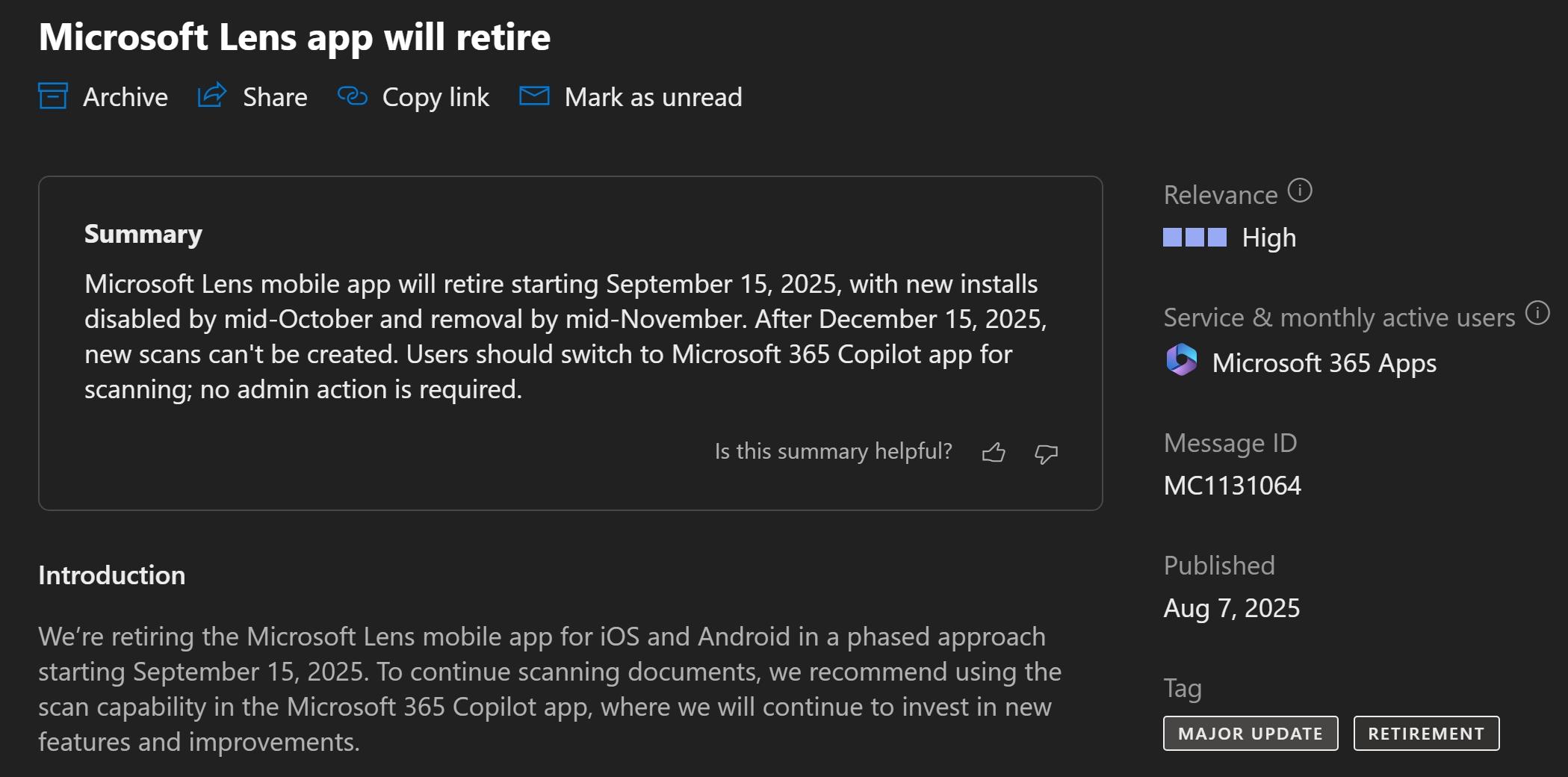The image size is (1568, 777).
Task: Click the Message ID MC1131064 value
Action: tap(1232, 486)
